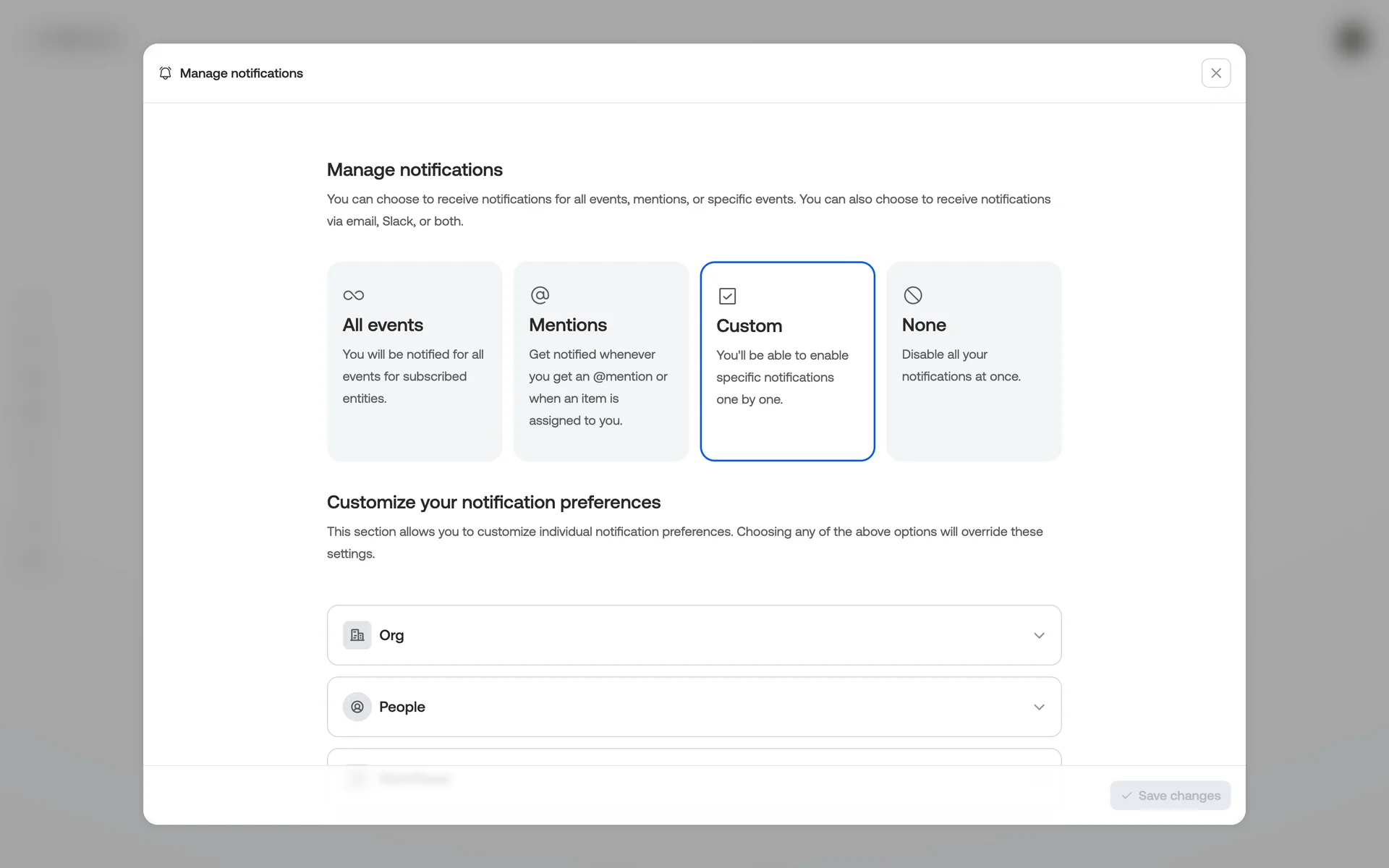Click the Manage notifications header title
Viewport: 1389px width, 868px height.
[x=241, y=73]
